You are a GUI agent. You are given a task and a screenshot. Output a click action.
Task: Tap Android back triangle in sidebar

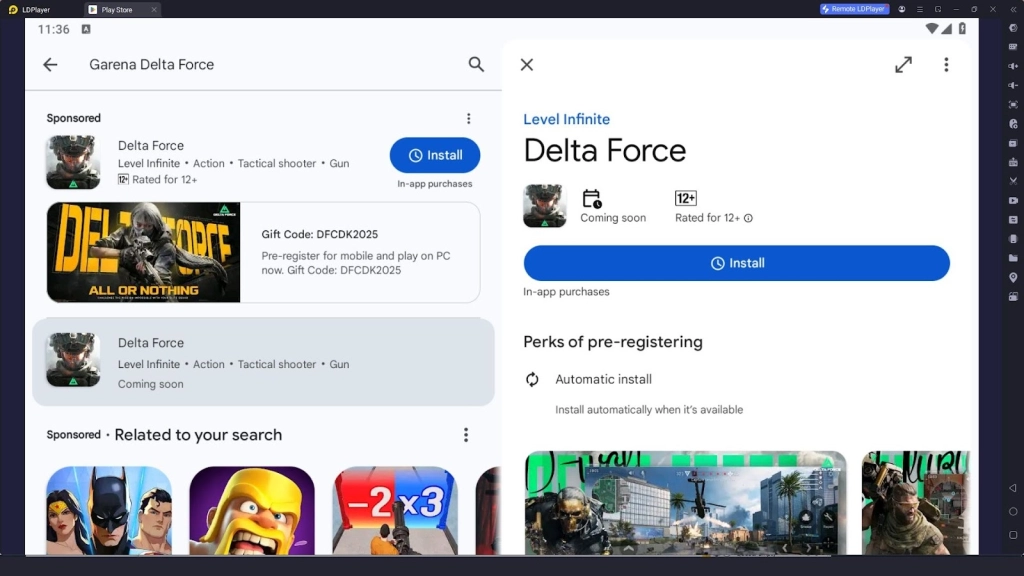click(x=1013, y=488)
